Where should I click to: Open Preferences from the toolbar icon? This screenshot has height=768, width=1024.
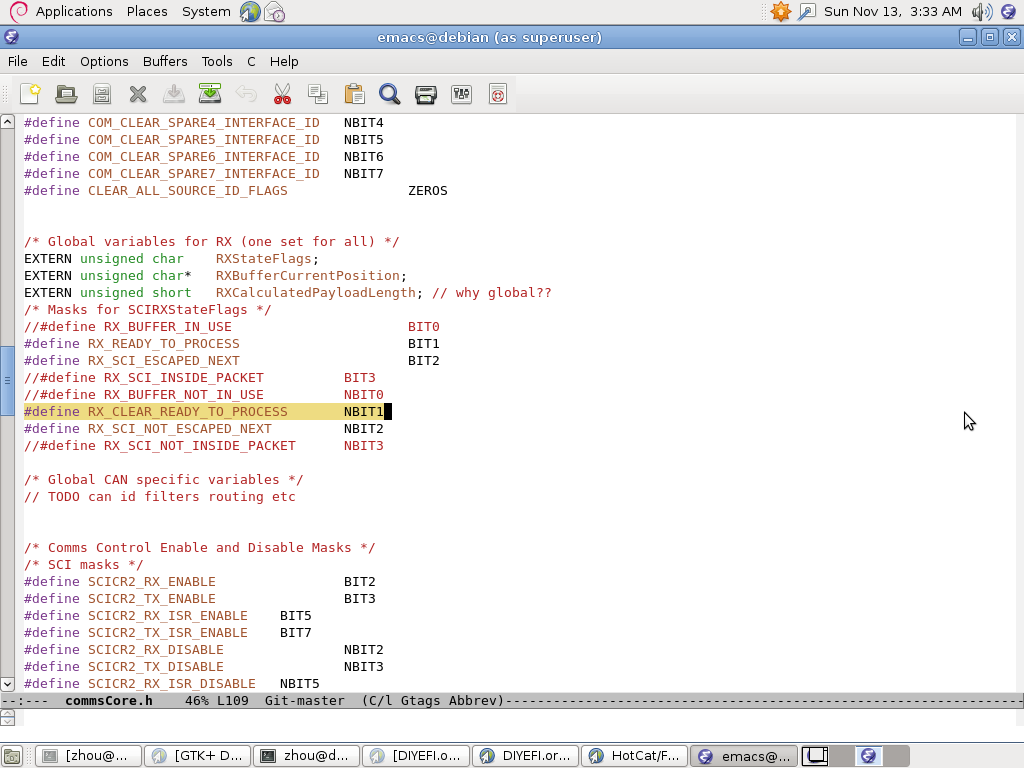[x=461, y=94]
